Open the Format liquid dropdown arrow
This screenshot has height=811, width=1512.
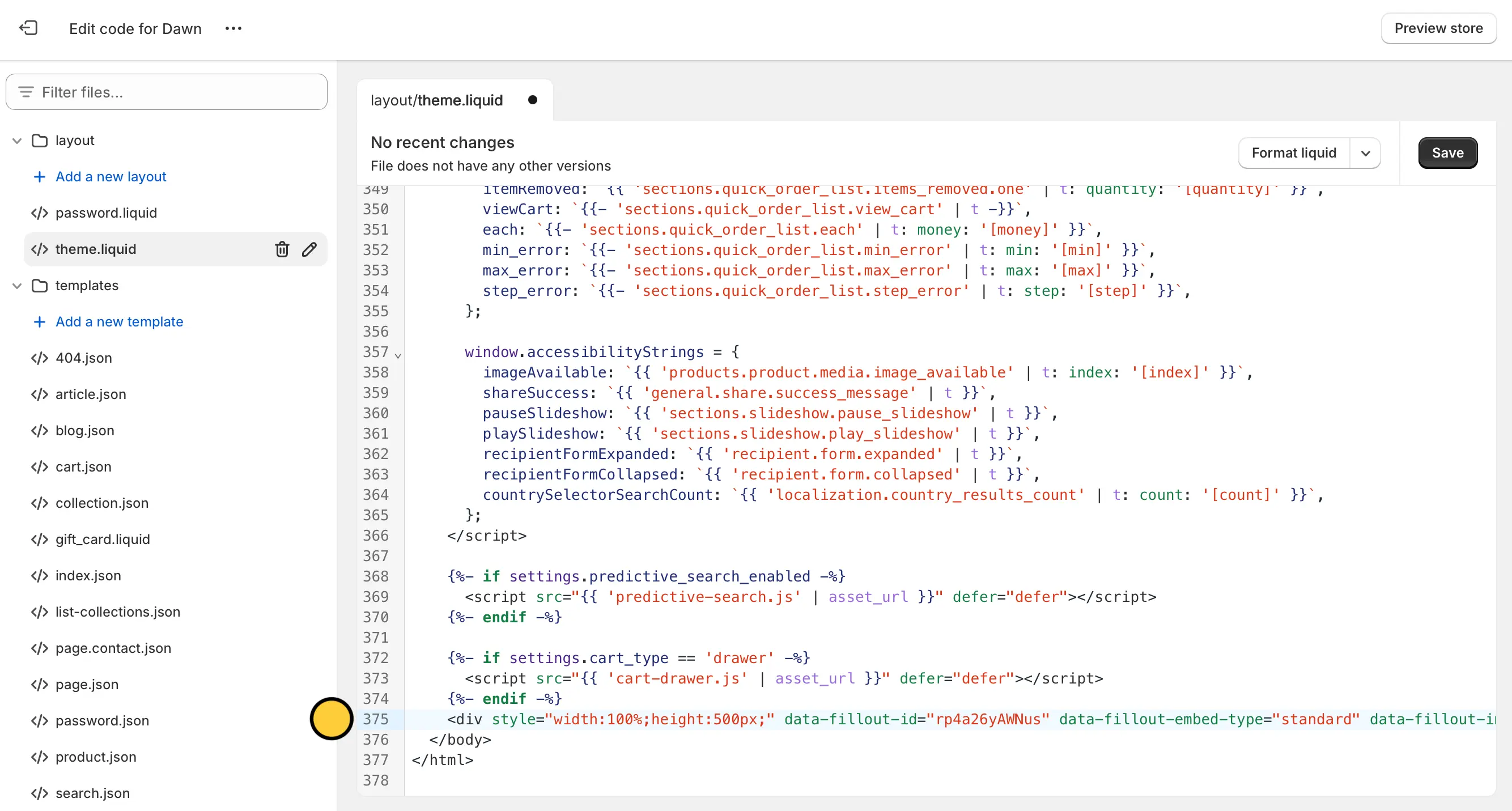[1365, 153]
